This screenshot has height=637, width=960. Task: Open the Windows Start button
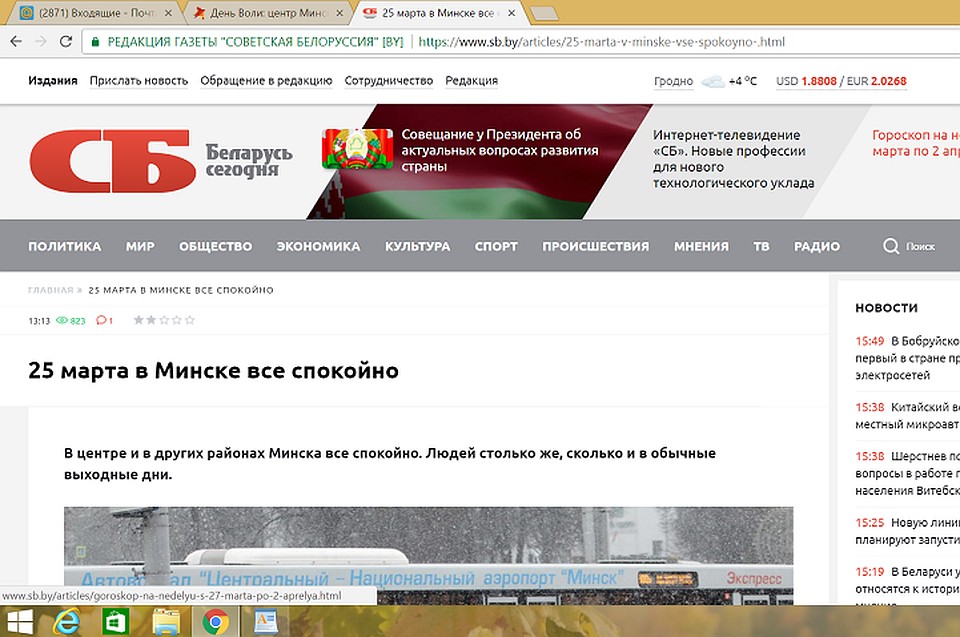[19, 622]
